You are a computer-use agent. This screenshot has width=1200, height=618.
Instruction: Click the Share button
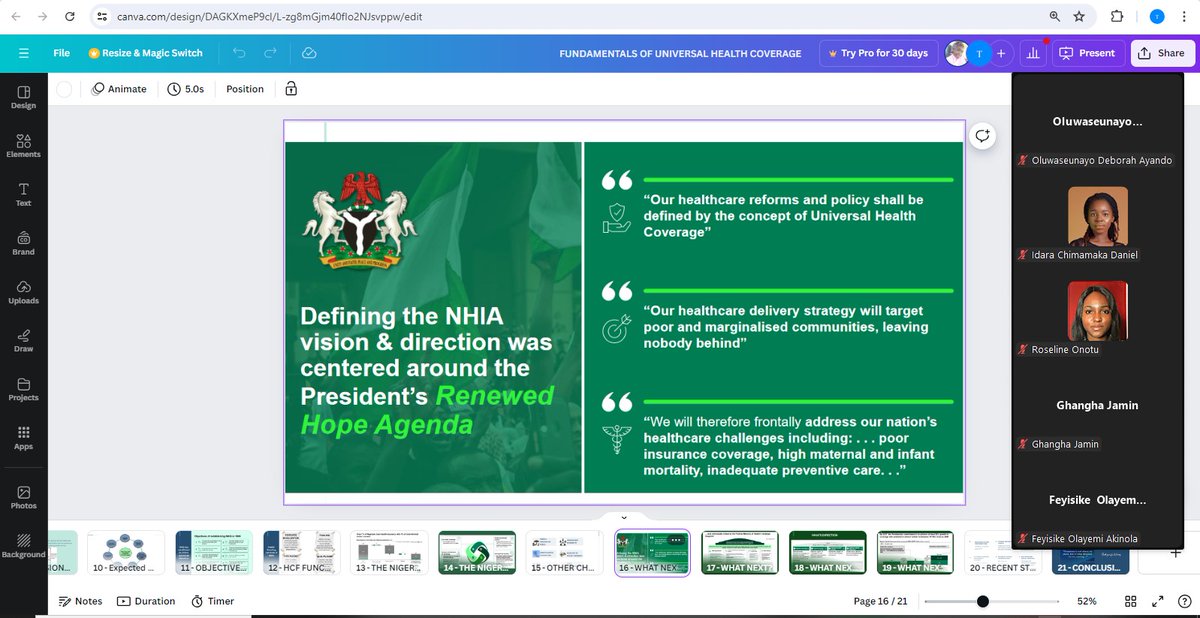point(1162,53)
